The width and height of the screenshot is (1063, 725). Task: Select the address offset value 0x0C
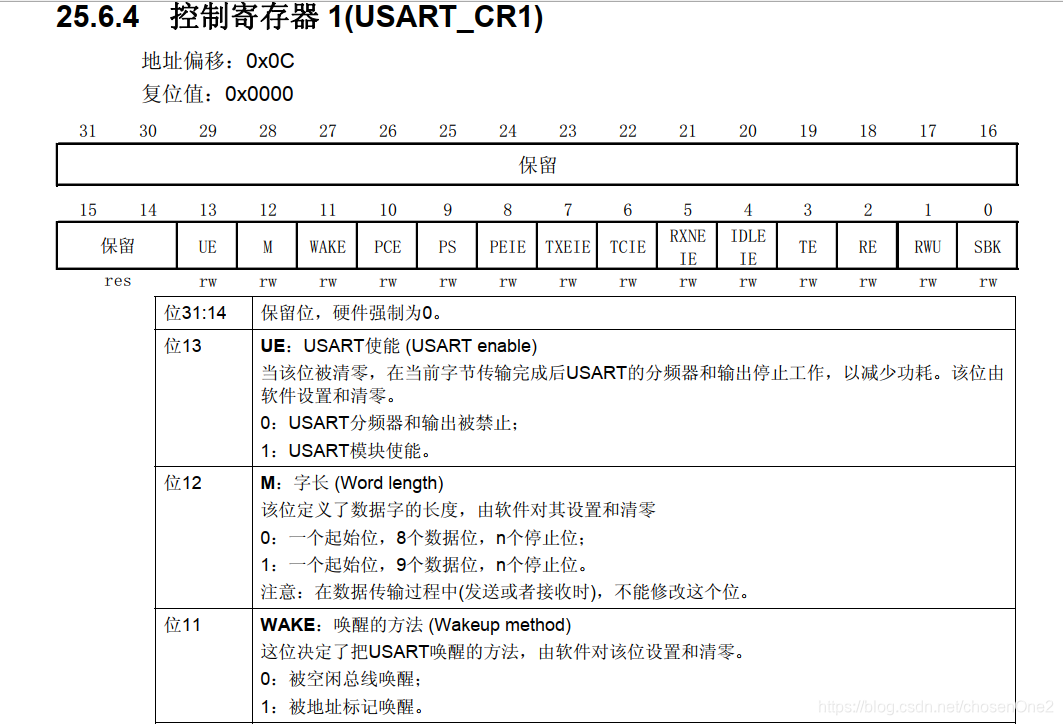point(270,61)
